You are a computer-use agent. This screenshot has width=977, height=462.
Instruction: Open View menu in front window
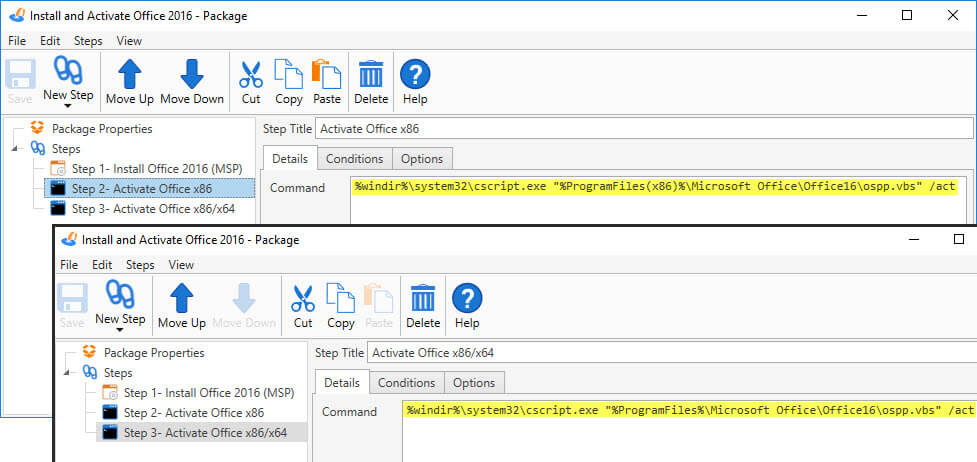click(181, 265)
